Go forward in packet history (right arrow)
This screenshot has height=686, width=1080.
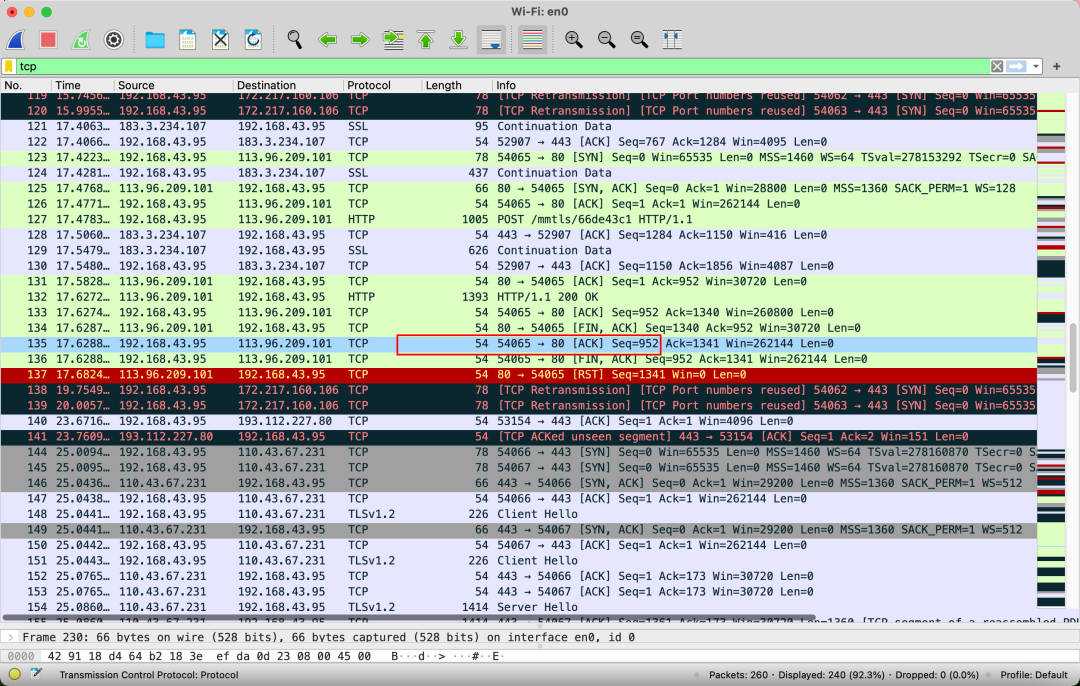coord(360,40)
